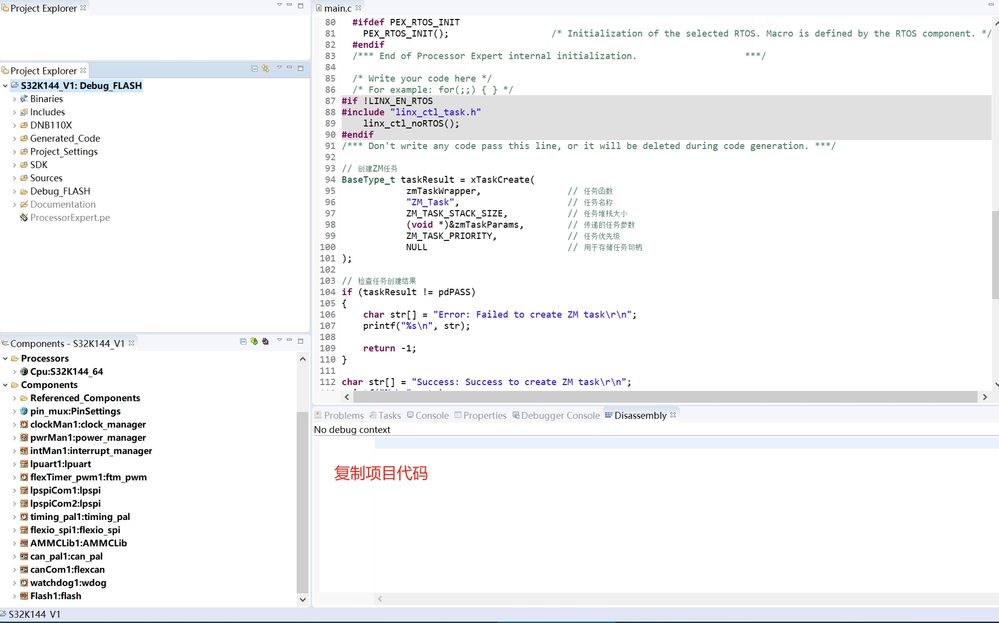Viewport: 999px width, 623px height.
Task: Click the up arrow of Components scrollbar
Action: coord(303,360)
